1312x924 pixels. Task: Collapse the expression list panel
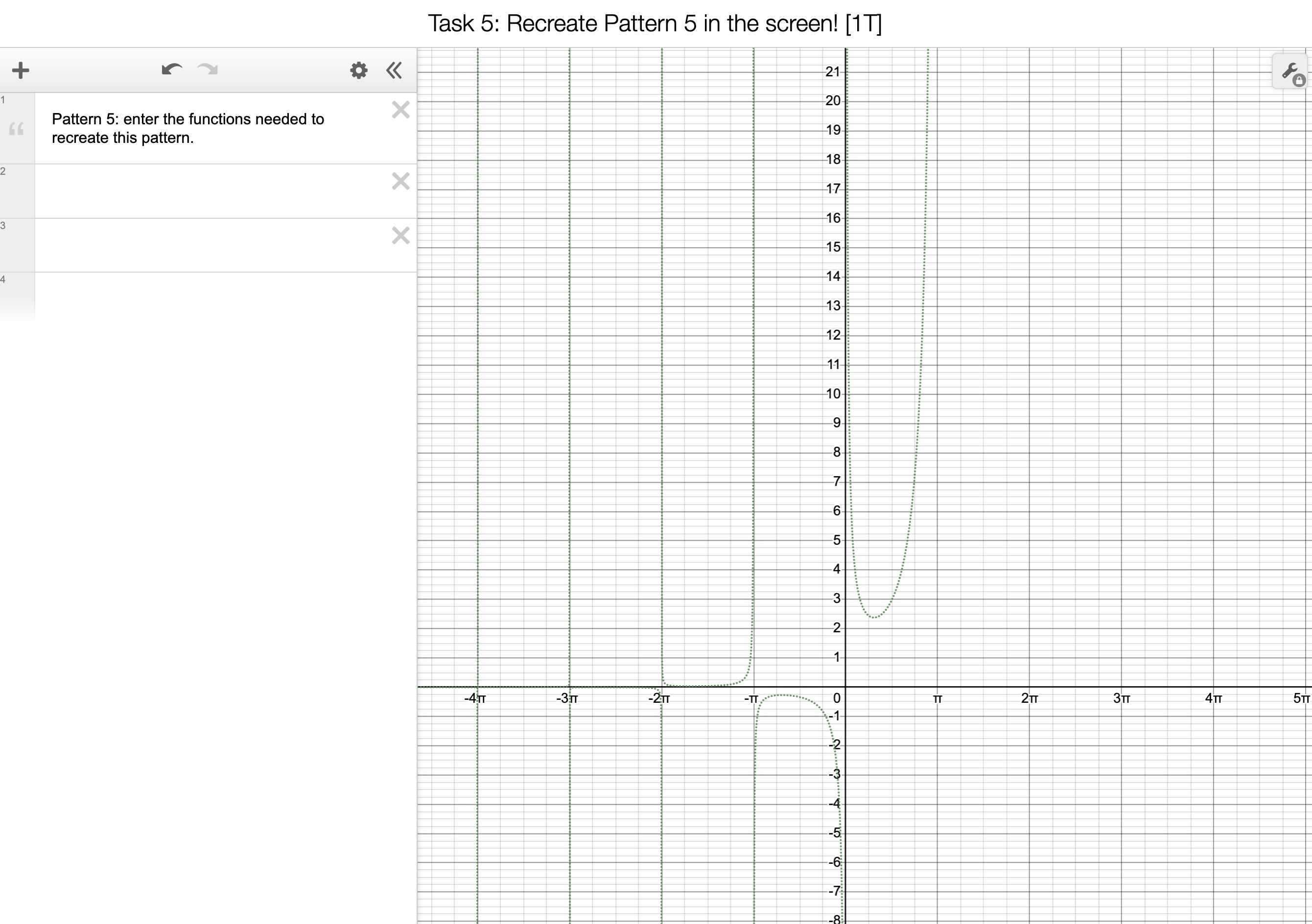point(394,70)
